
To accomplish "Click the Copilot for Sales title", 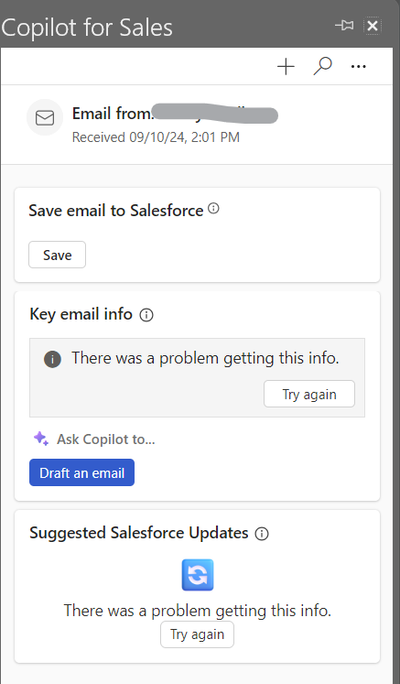I will (87, 27).
